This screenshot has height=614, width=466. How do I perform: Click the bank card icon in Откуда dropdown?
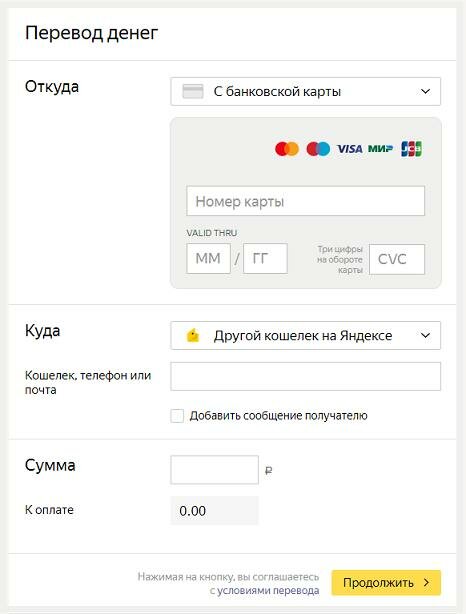[x=193, y=92]
